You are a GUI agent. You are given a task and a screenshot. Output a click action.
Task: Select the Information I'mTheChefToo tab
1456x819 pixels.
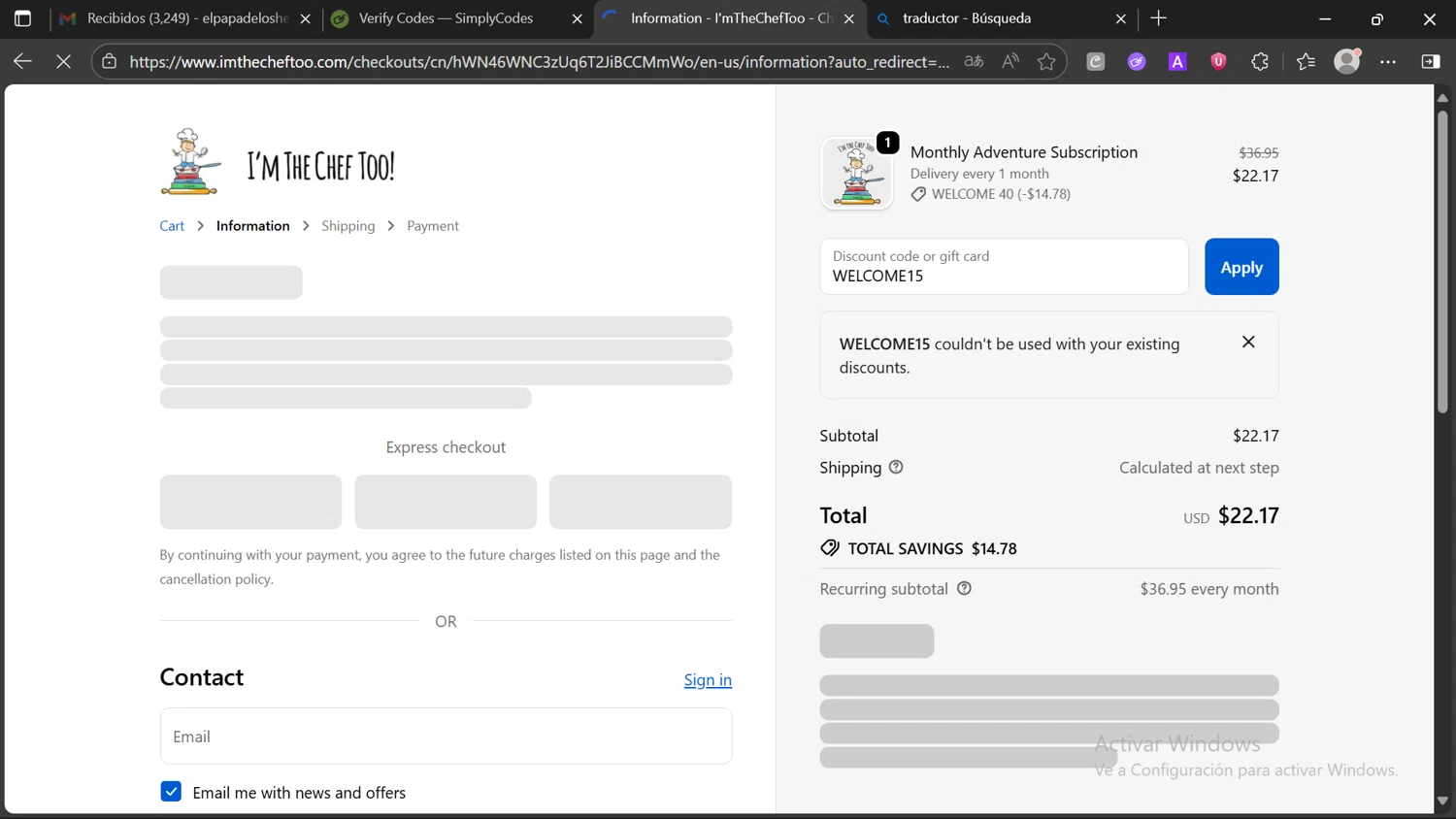coord(728,18)
